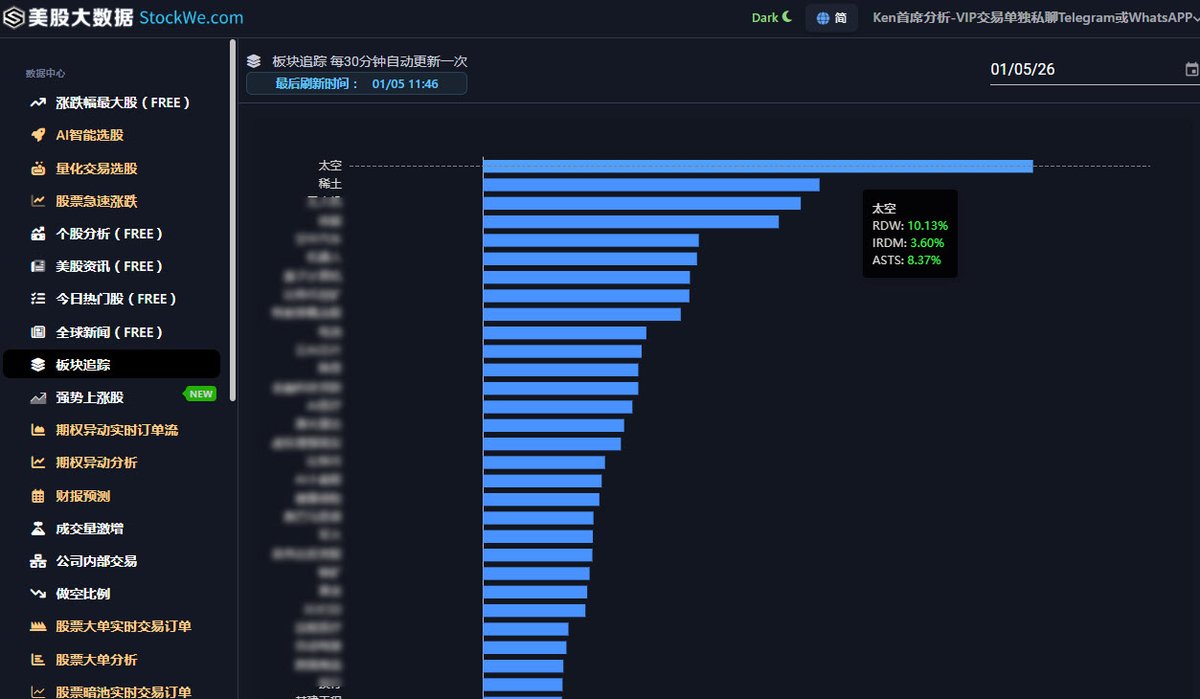
Task: Open 做空比例 entry
Action: (x=83, y=594)
